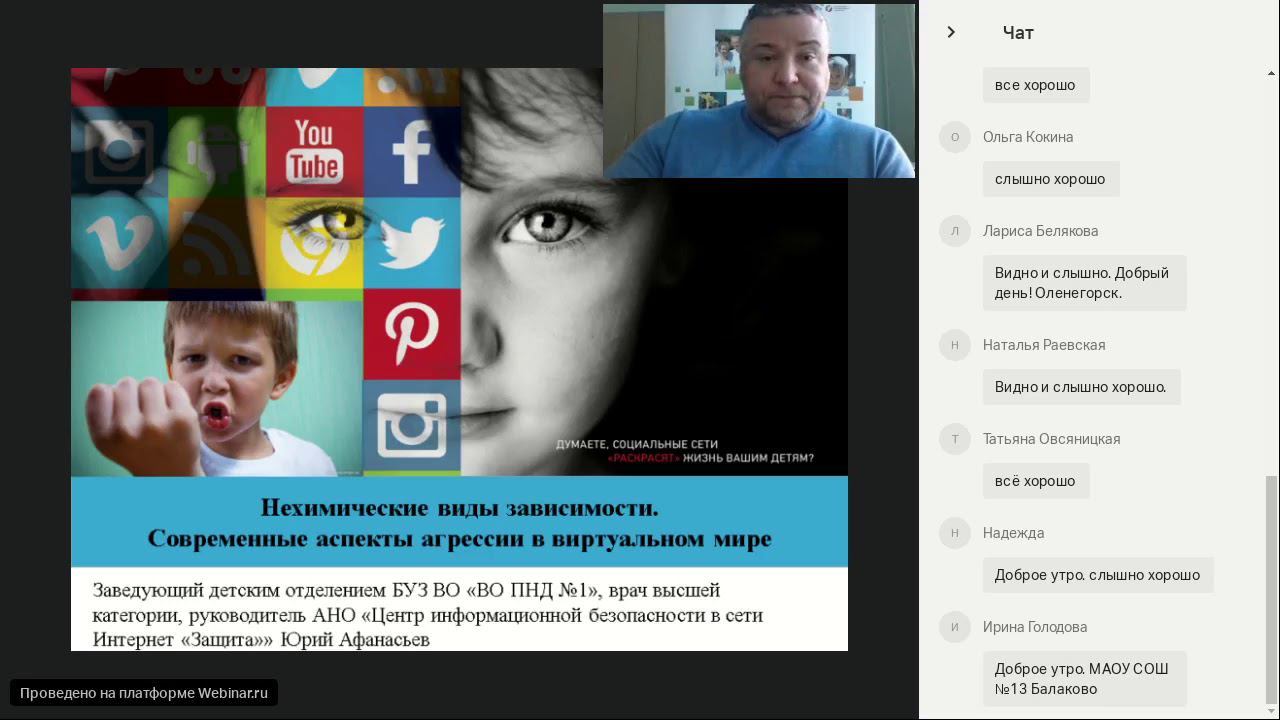Click the Android robot icon on the slide

(217, 152)
